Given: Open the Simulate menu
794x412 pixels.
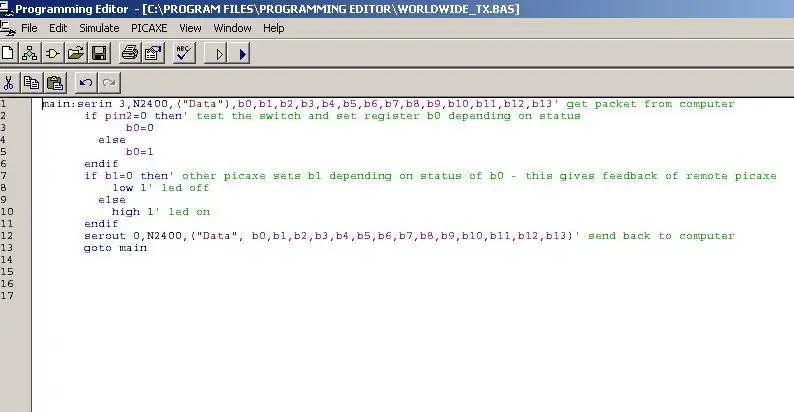Looking at the screenshot, I should point(99,28).
